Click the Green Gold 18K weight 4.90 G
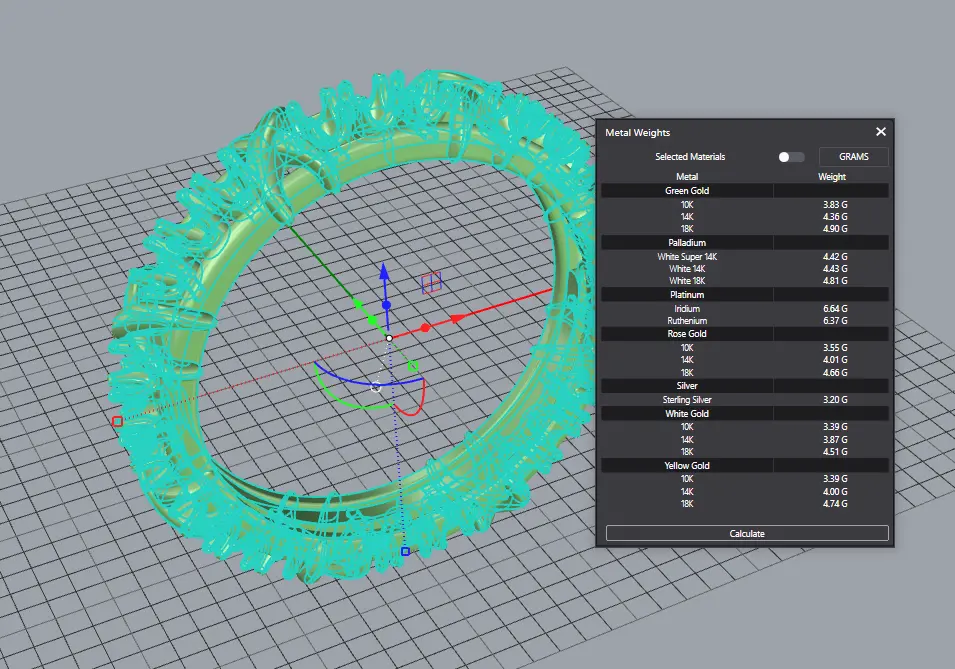The image size is (955, 669). click(835, 228)
